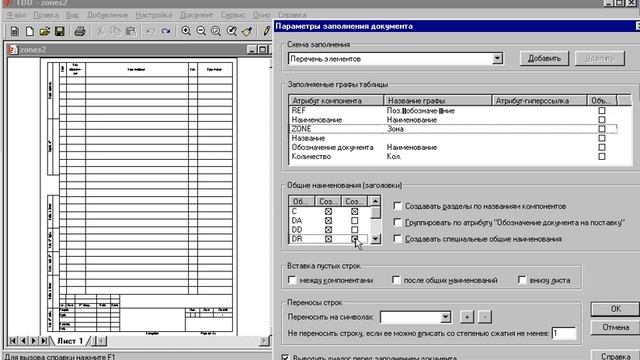Click the save floppy disk icon
640x360 pixels.
(60, 31)
